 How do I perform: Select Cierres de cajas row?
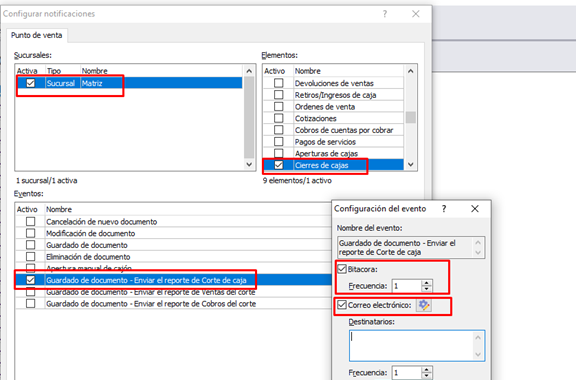pos(333,165)
